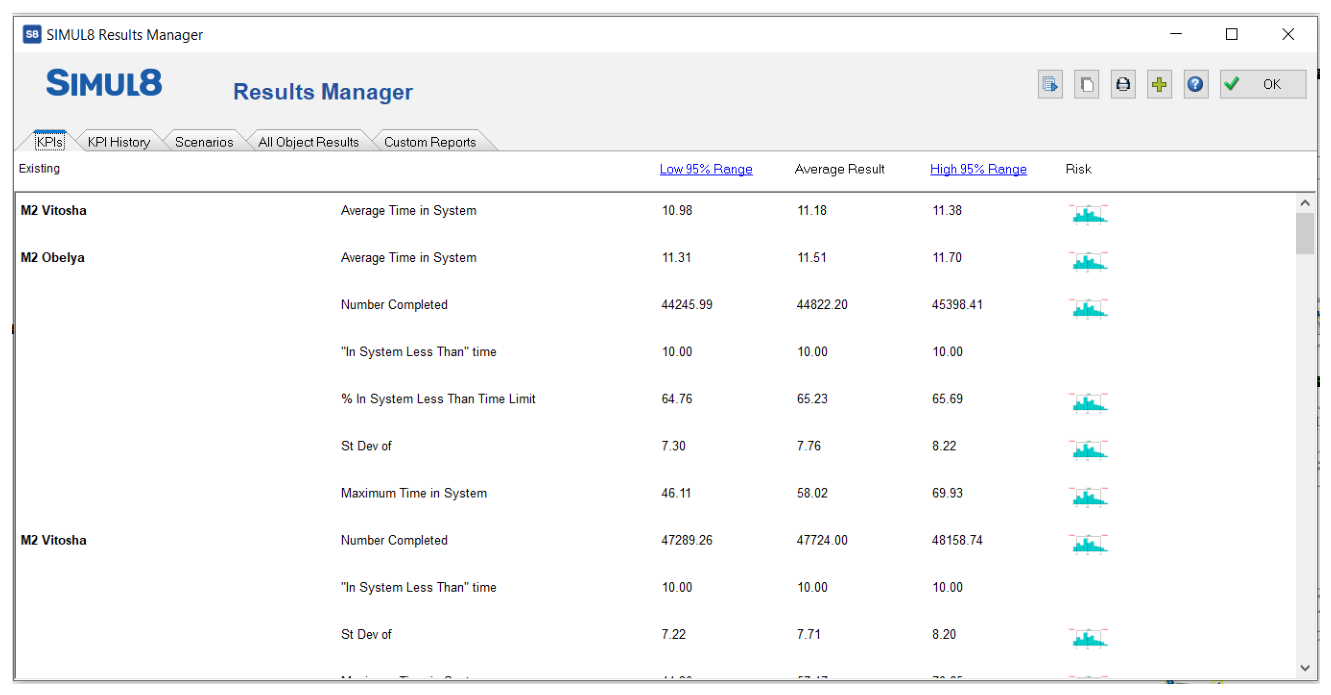Open the blue help question icon

1196,85
